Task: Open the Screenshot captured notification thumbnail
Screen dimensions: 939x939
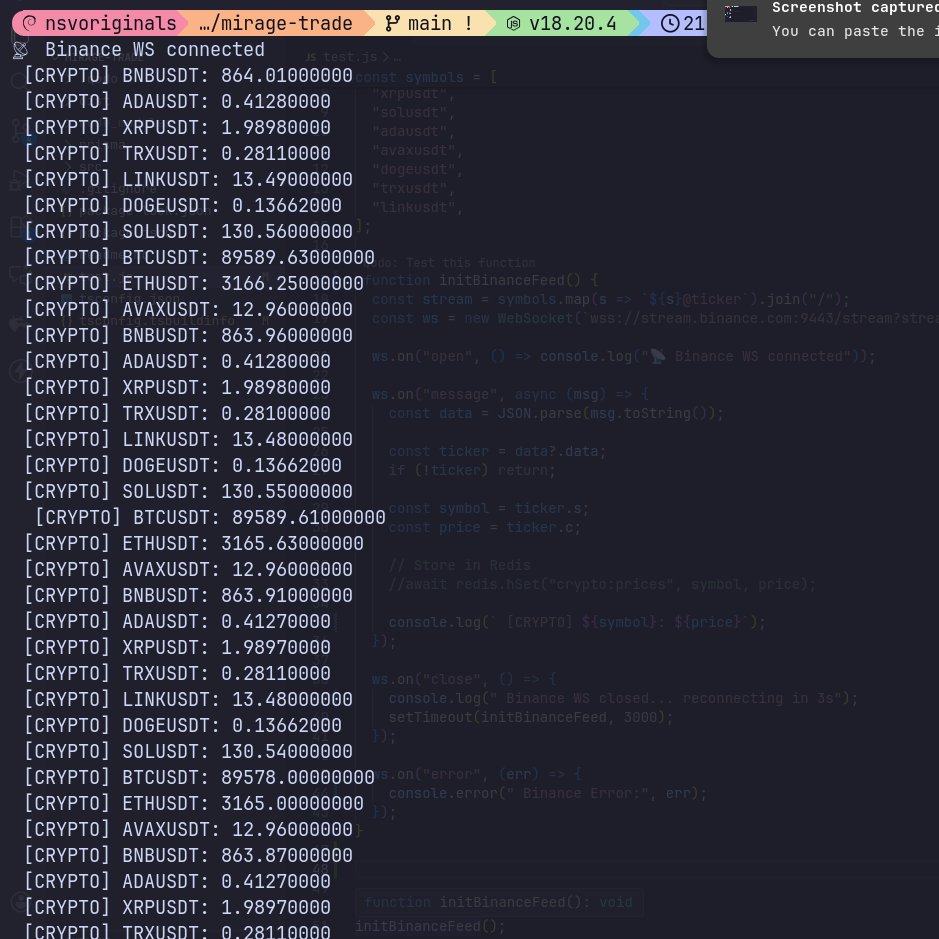Action: 741,13
